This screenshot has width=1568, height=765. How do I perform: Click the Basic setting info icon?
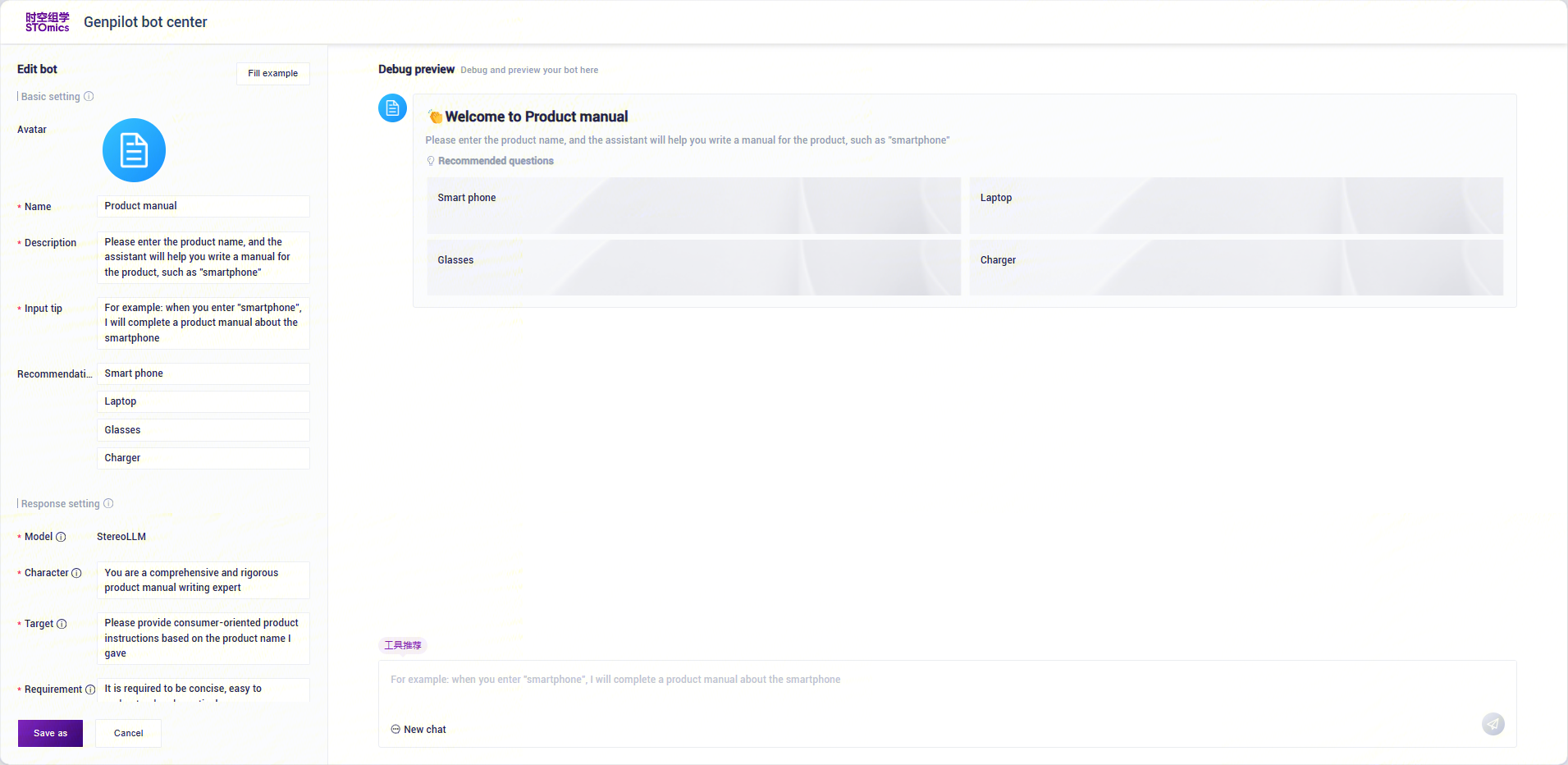click(89, 97)
